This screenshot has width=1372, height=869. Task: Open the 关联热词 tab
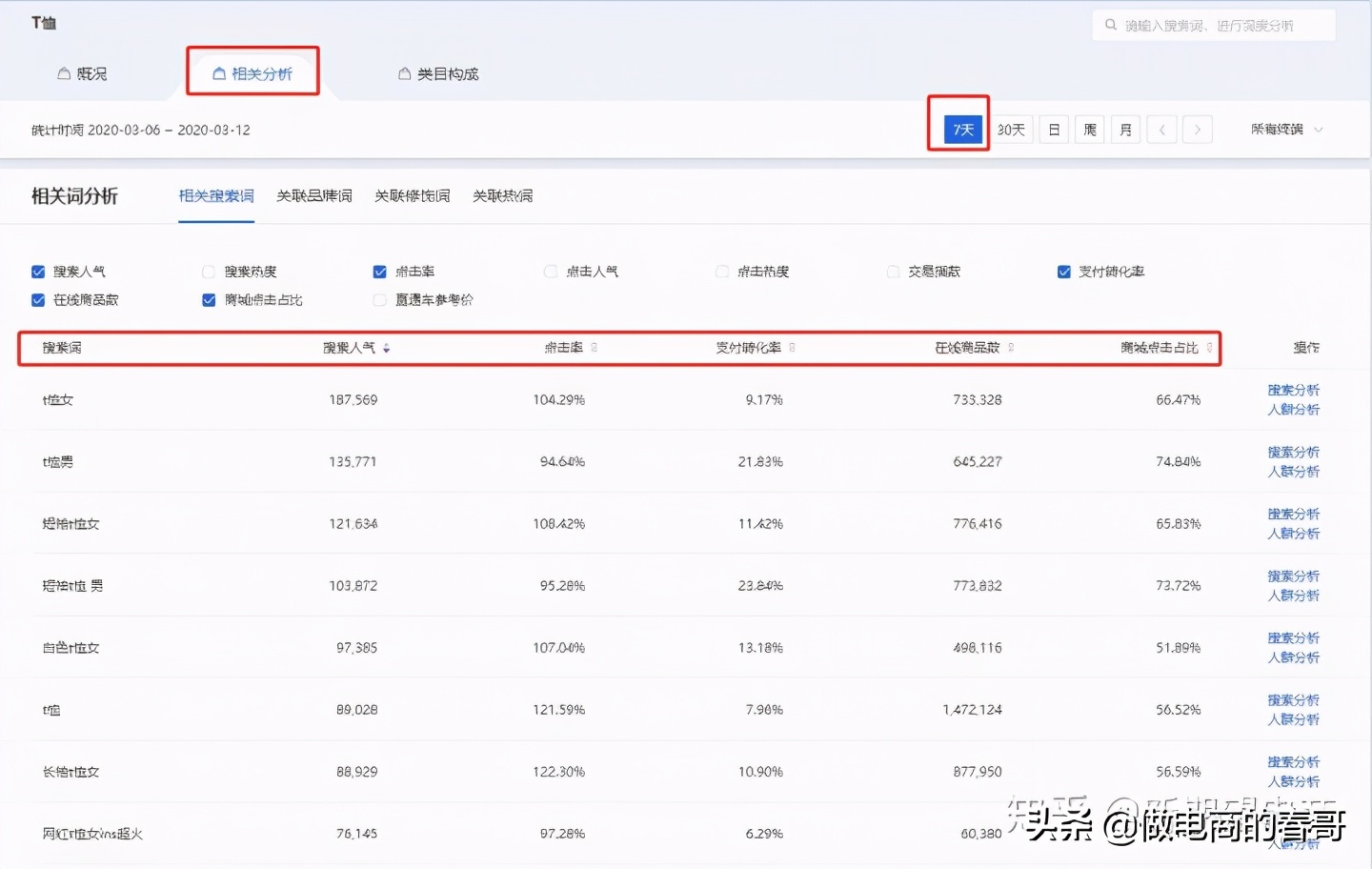pyautogui.click(x=502, y=196)
